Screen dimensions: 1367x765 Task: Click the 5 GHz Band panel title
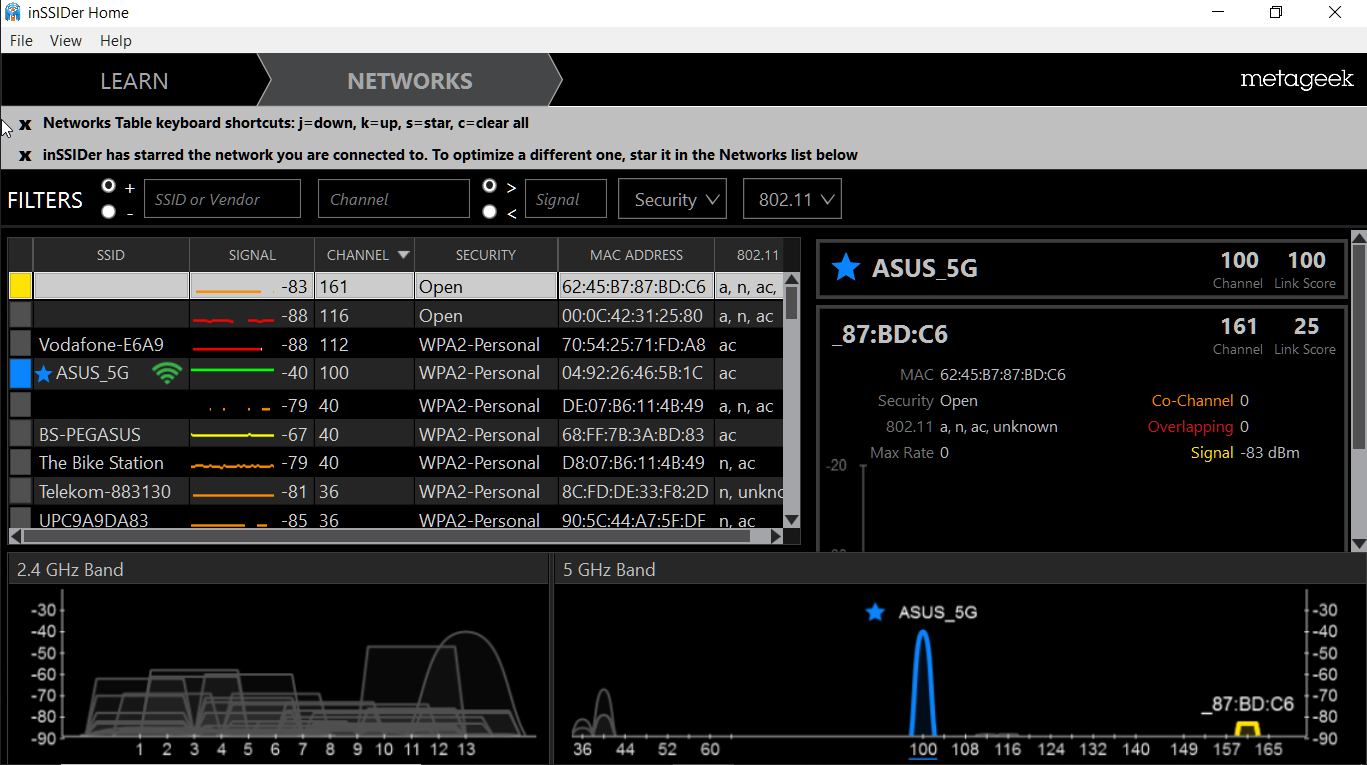click(609, 570)
